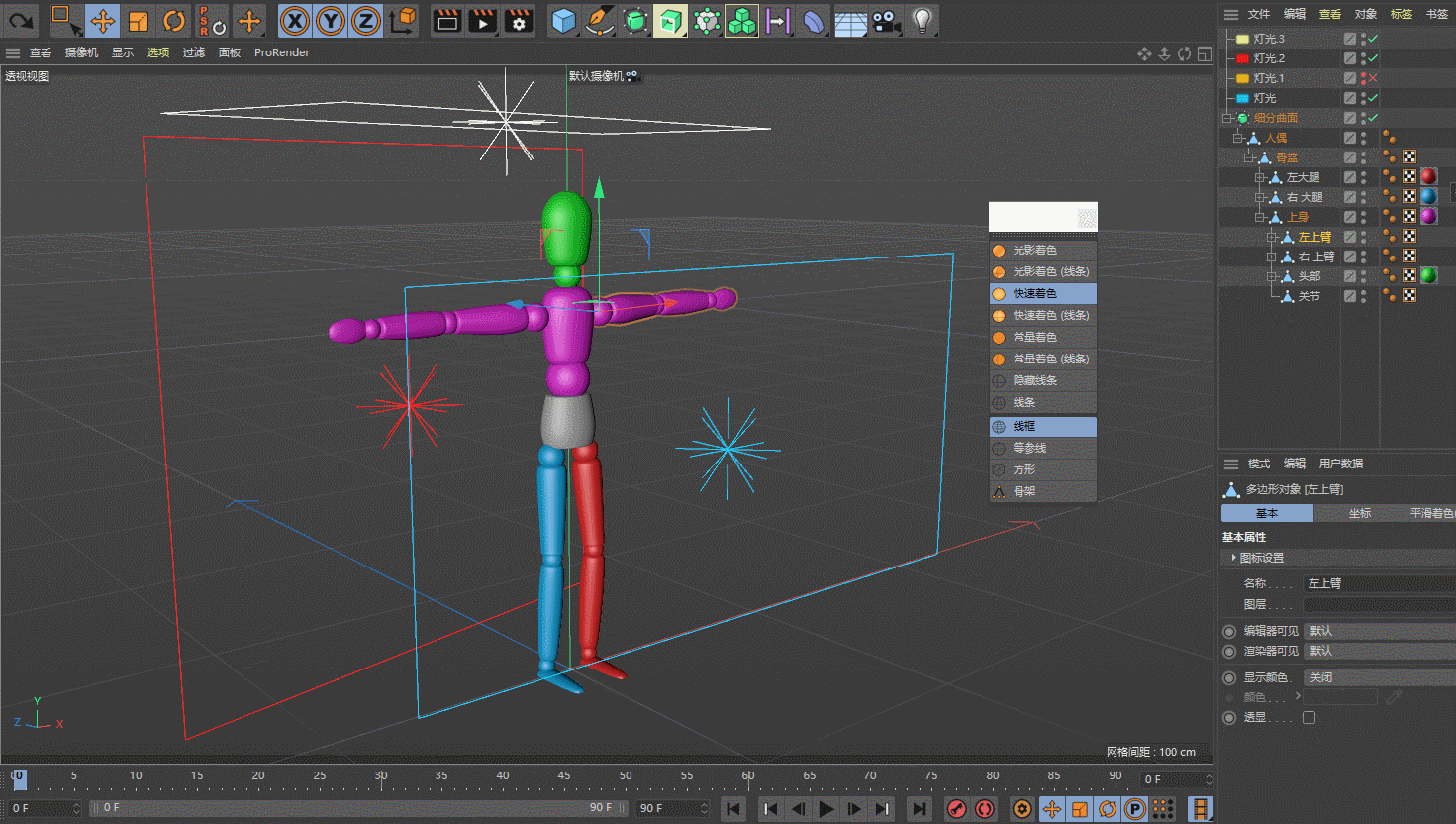The height and width of the screenshot is (824, 1456).
Task: Add a cube primitive object
Action: [564, 20]
